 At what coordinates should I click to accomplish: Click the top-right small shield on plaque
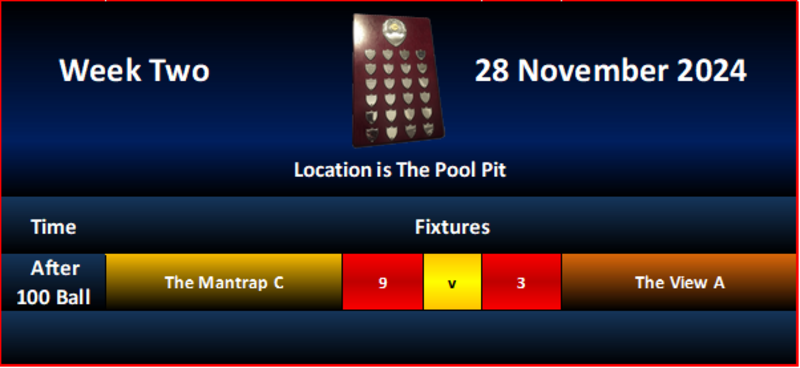[420, 54]
